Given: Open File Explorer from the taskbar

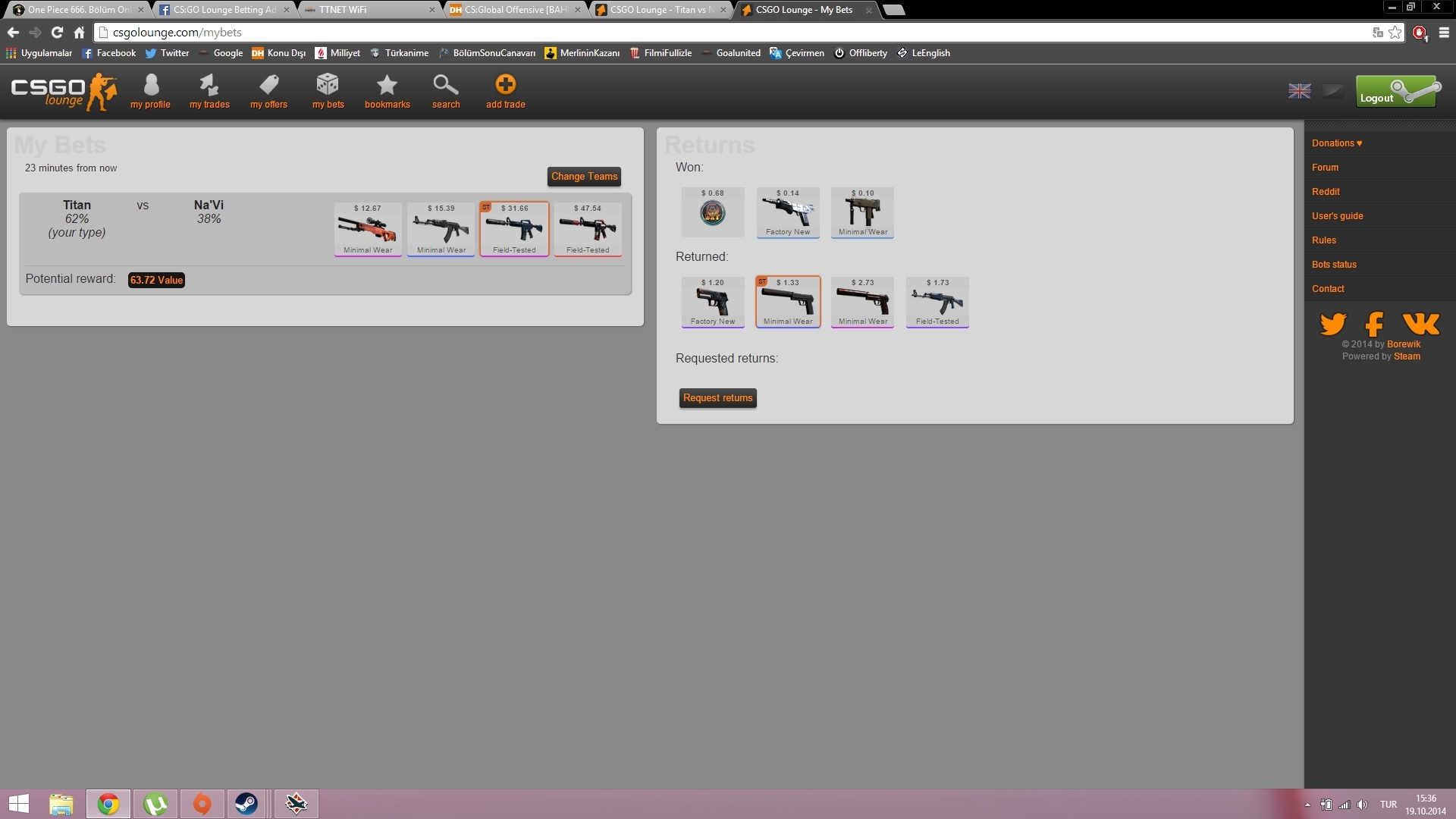Looking at the screenshot, I should (61, 804).
